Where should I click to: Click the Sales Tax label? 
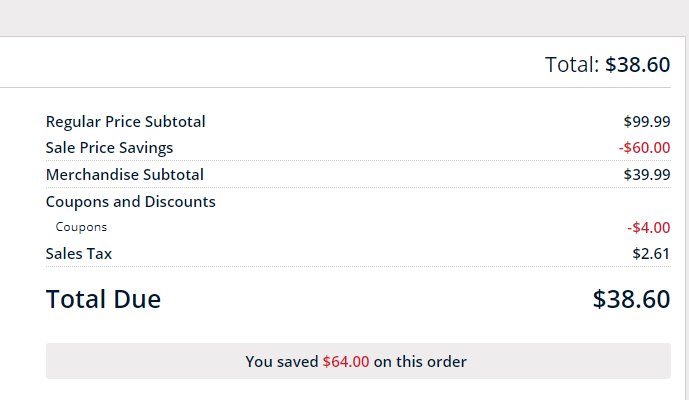point(79,254)
